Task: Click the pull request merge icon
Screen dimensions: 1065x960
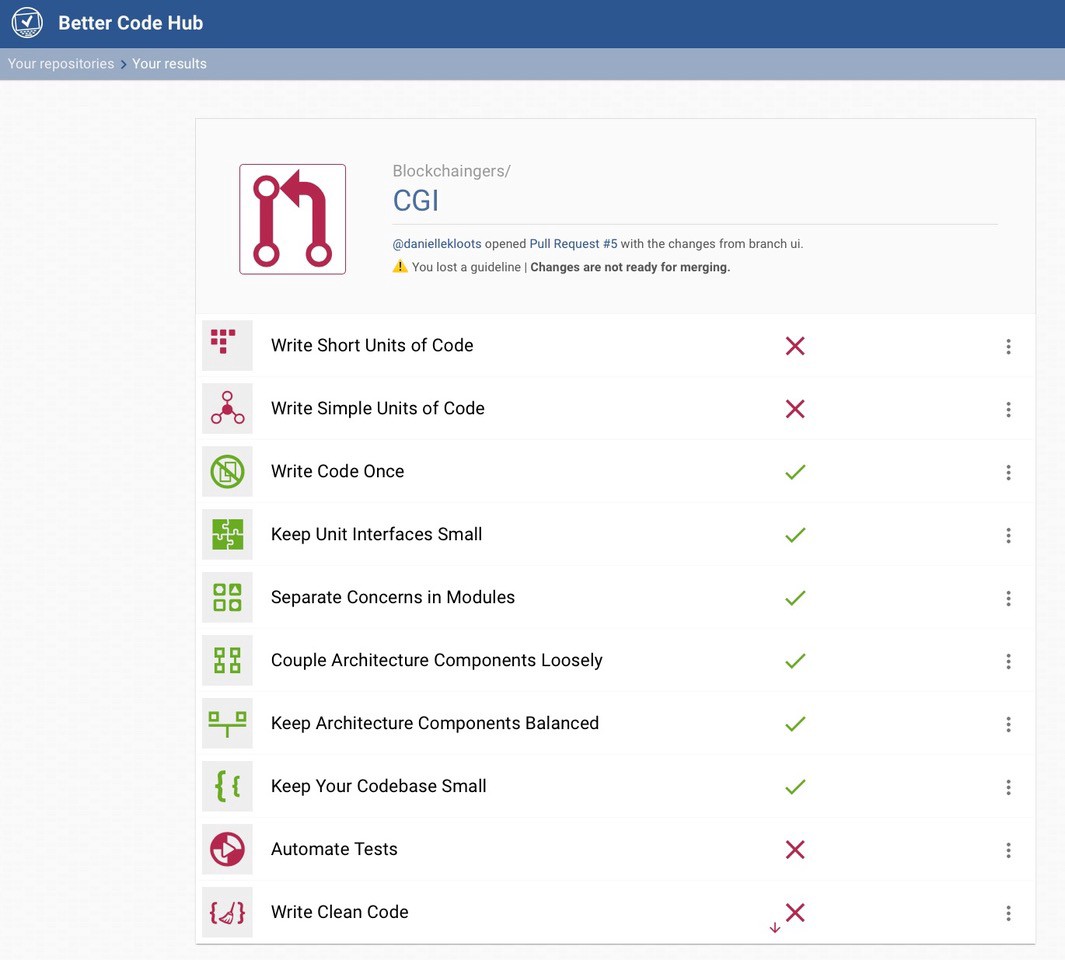Action: click(x=292, y=219)
